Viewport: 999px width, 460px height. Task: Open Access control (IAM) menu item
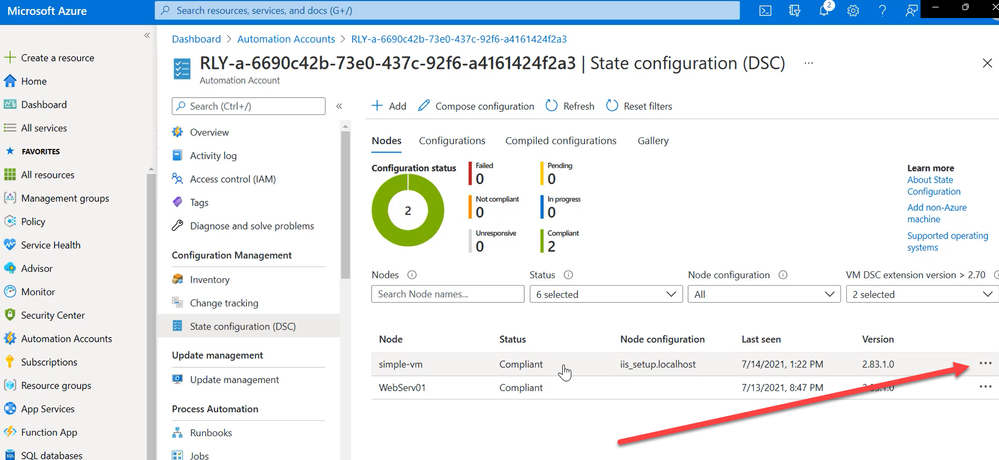233,180
